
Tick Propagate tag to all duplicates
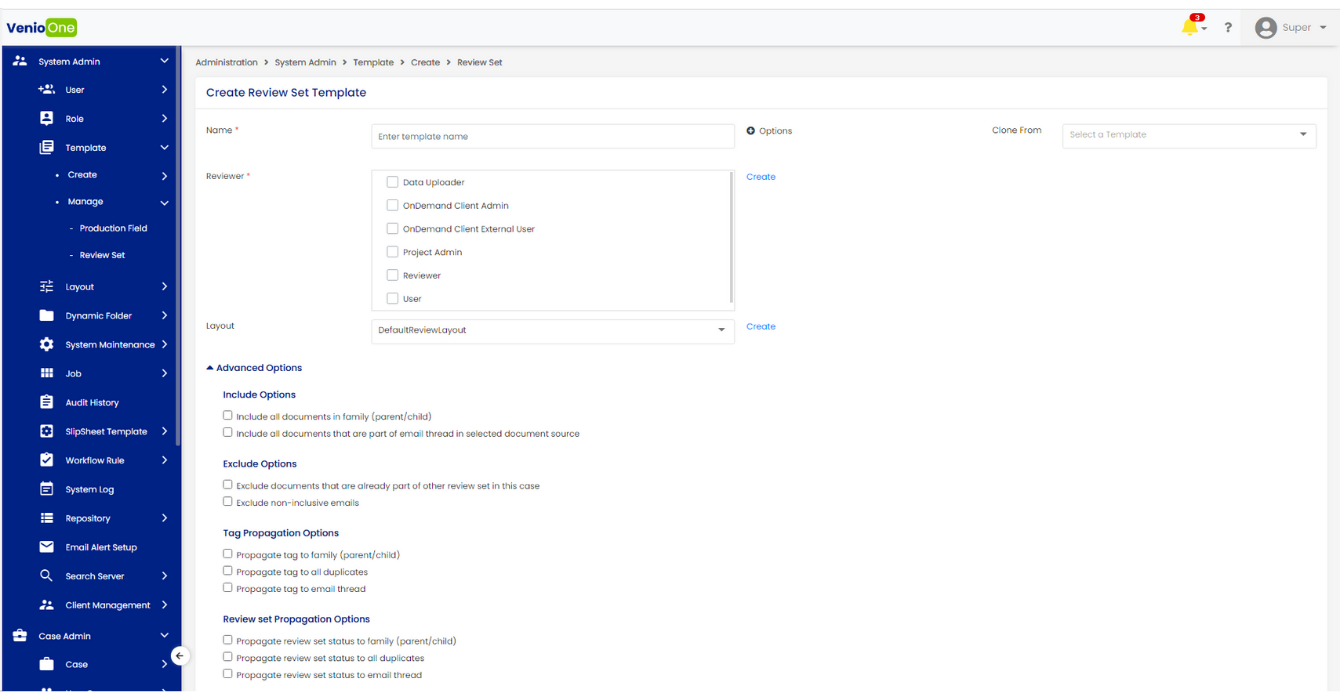(x=228, y=571)
